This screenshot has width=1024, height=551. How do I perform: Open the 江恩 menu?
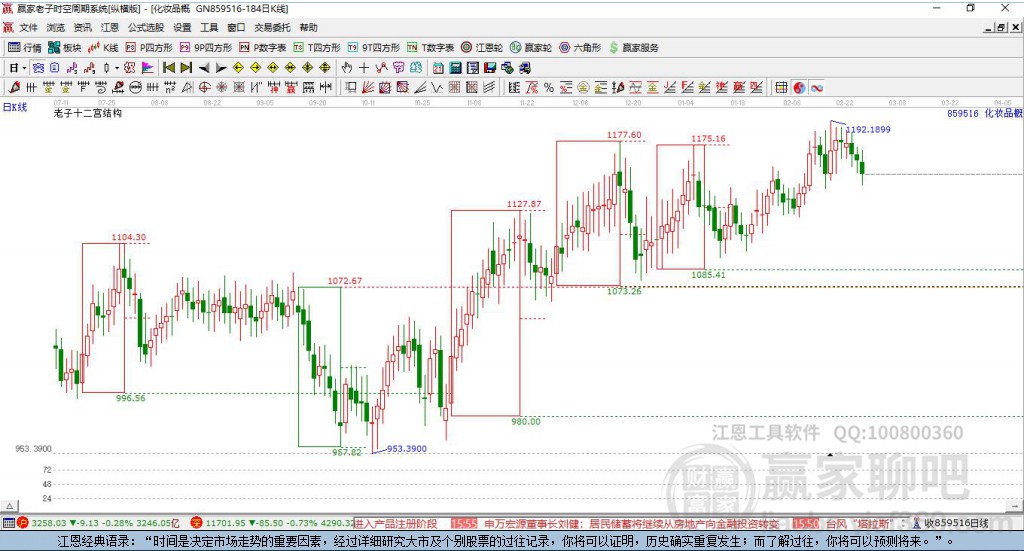(x=109, y=28)
